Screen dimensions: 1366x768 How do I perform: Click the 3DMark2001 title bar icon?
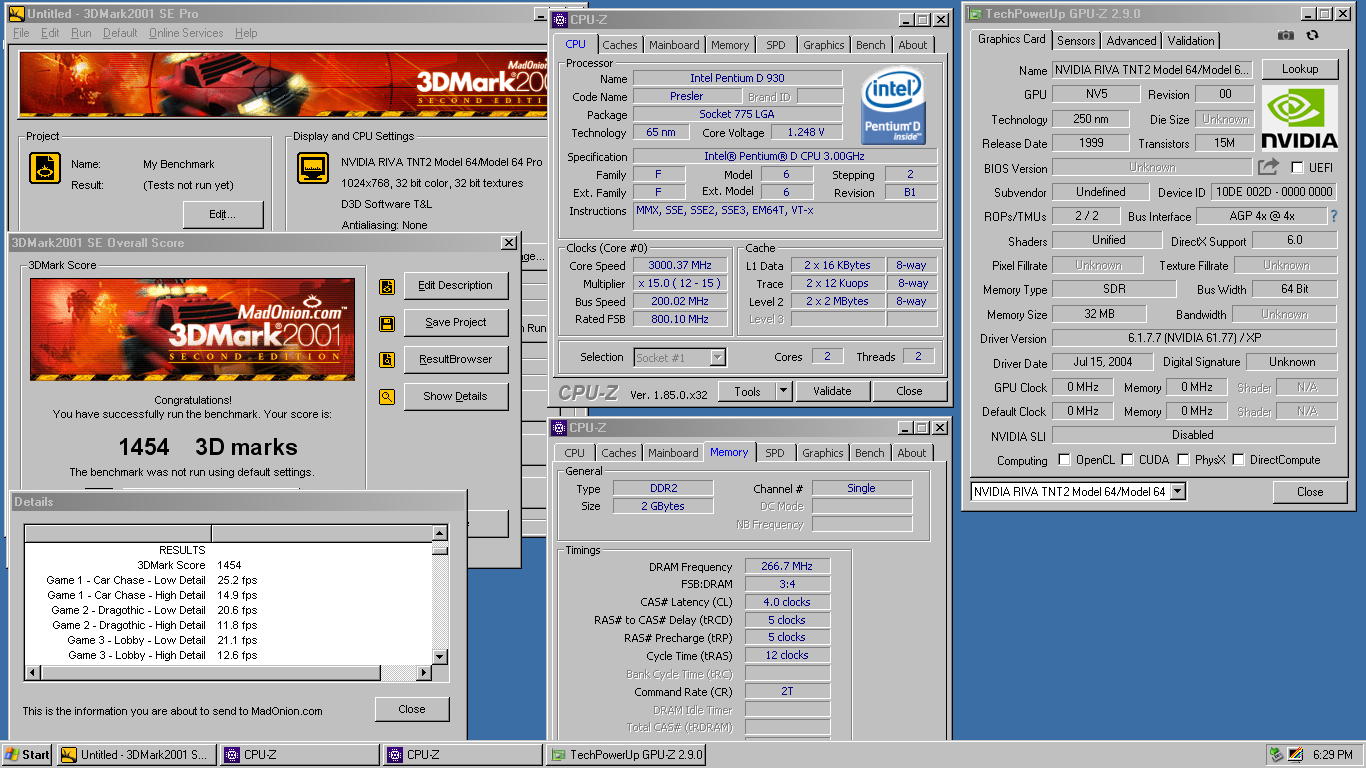(17, 14)
